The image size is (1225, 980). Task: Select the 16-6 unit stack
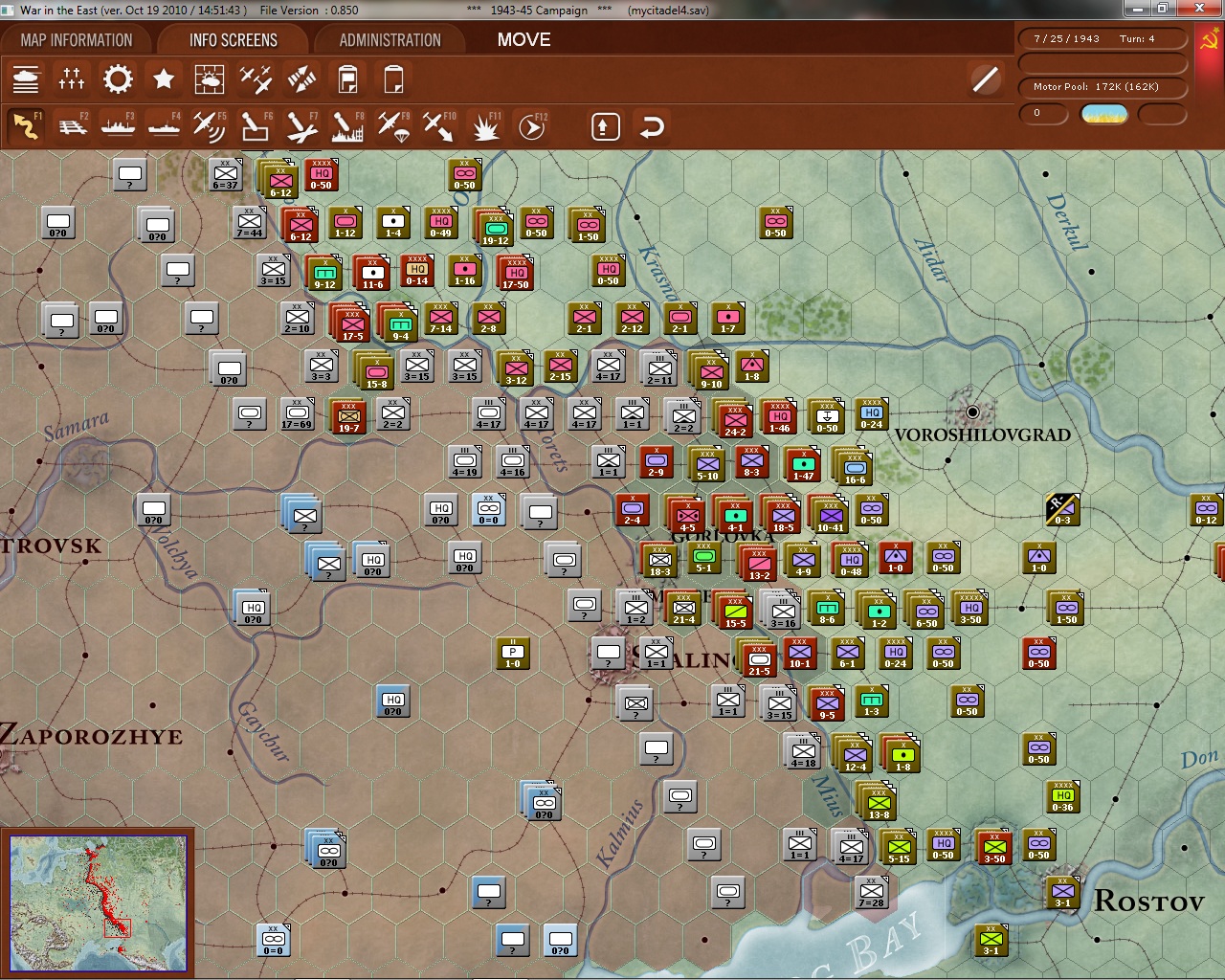[x=855, y=468]
